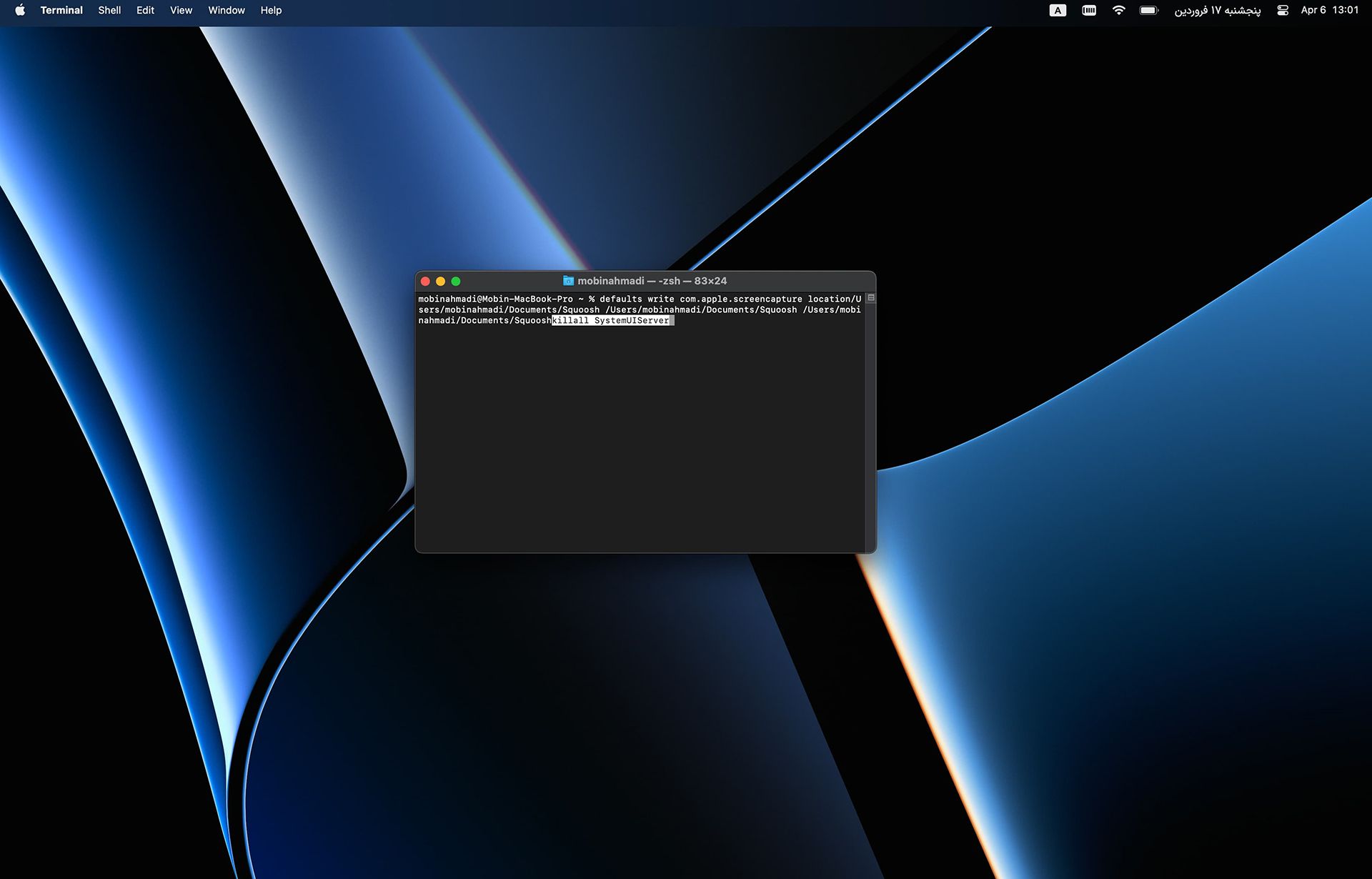Image resolution: width=1372 pixels, height=879 pixels.
Task: Zoom the Terminal window with the green button
Action: (x=456, y=282)
